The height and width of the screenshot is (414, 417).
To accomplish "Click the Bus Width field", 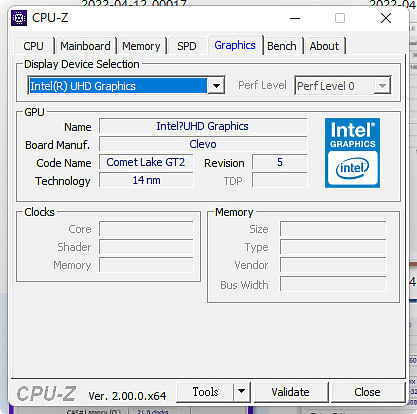I will coord(333,284).
